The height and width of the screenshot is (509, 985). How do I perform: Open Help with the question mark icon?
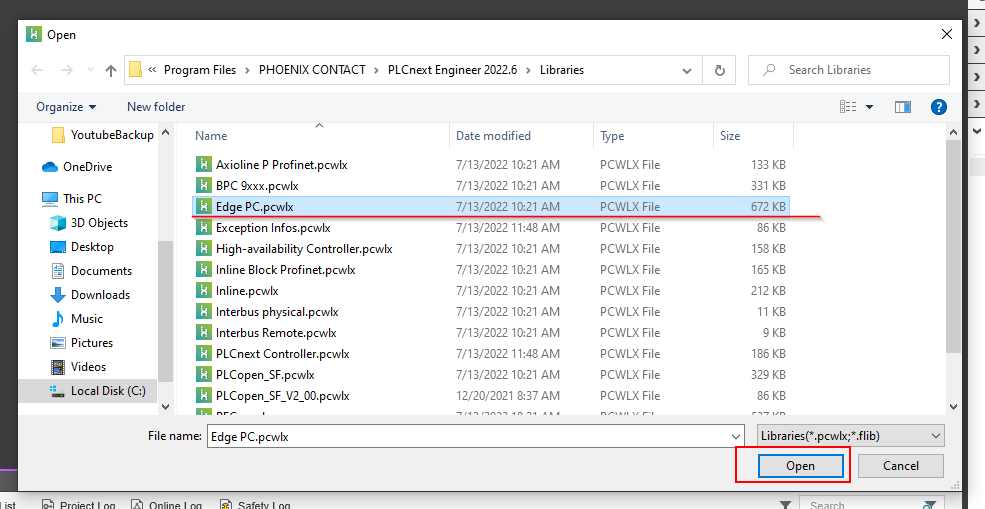(x=939, y=107)
